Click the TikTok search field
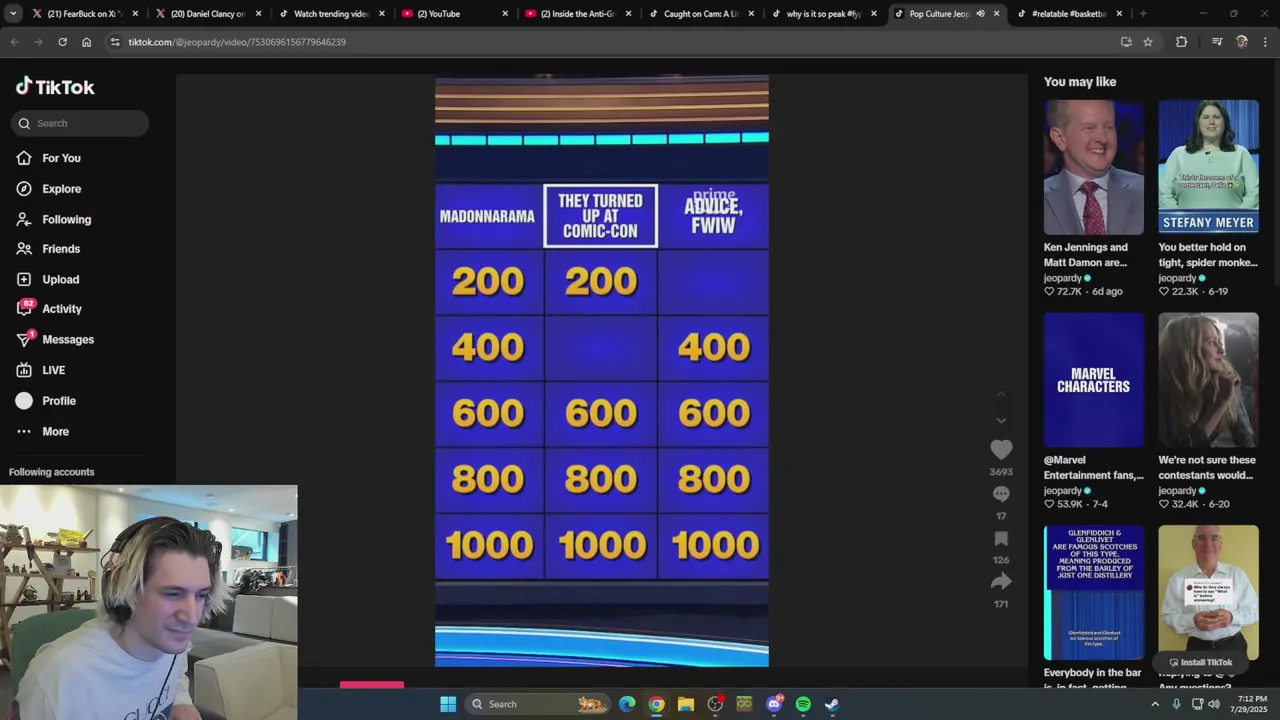This screenshot has height=720, width=1280. pos(80,123)
